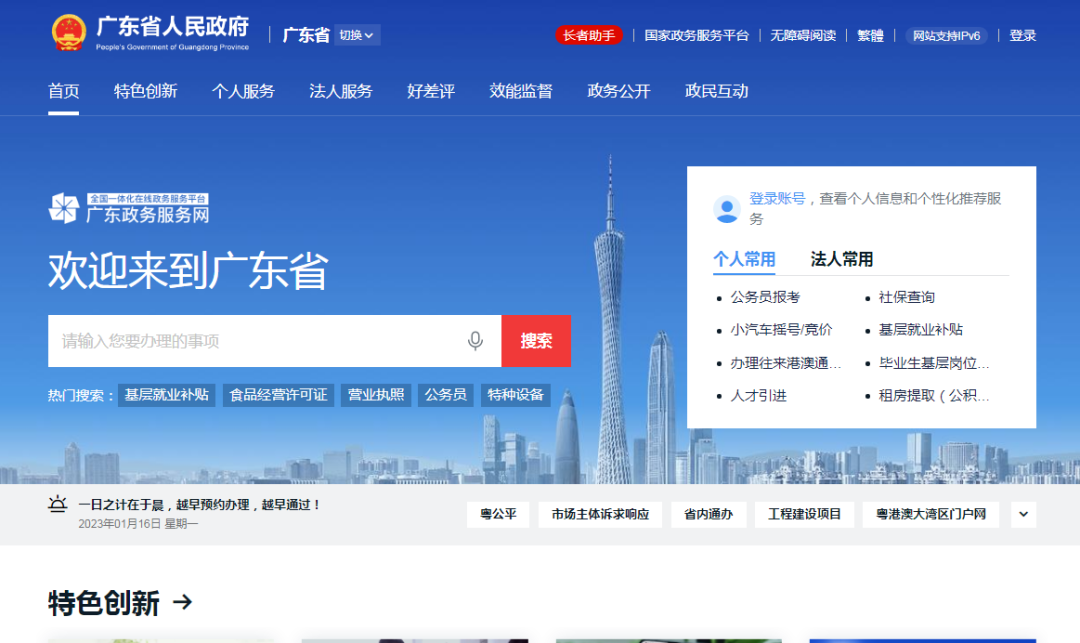
Task: Select the 营业执照 hot search tag
Action: coord(375,395)
